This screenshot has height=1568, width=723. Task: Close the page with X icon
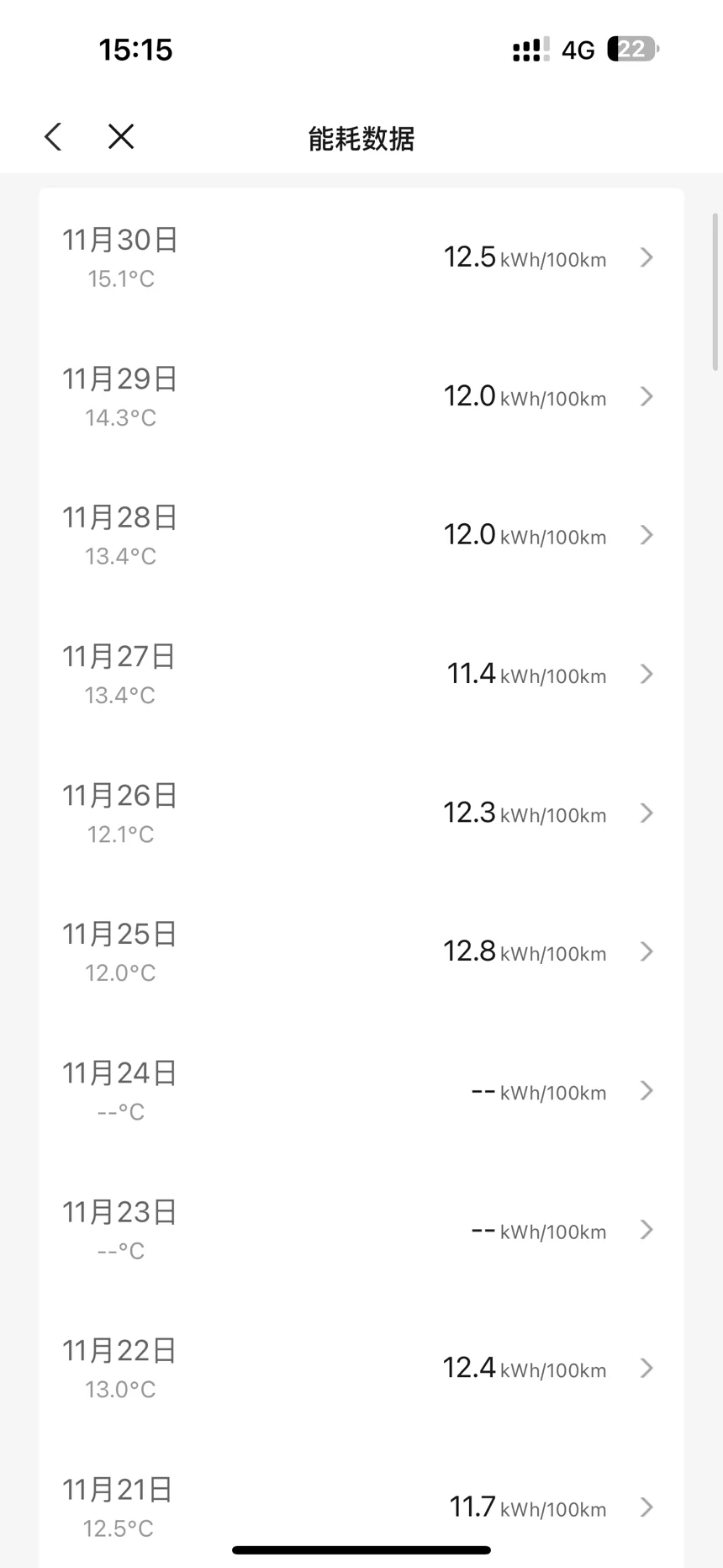click(x=121, y=136)
